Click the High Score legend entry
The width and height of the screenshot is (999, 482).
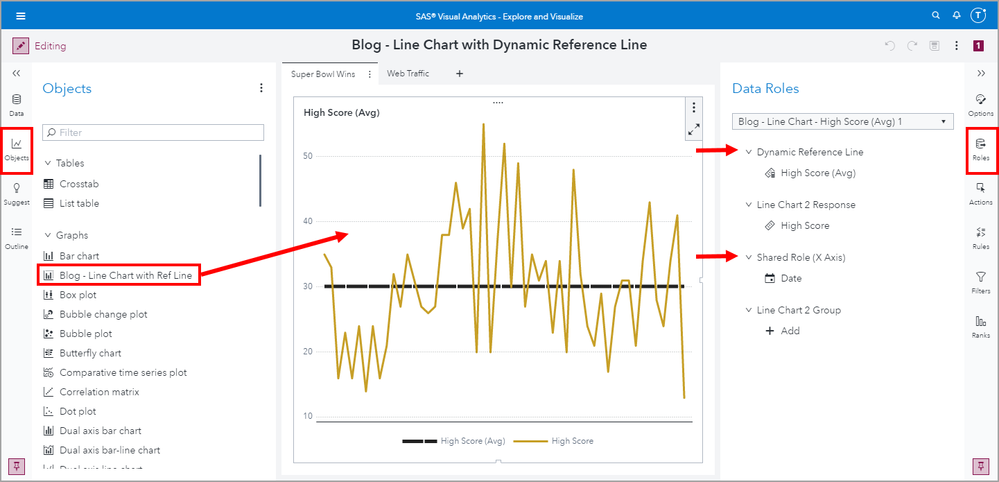tap(554, 441)
